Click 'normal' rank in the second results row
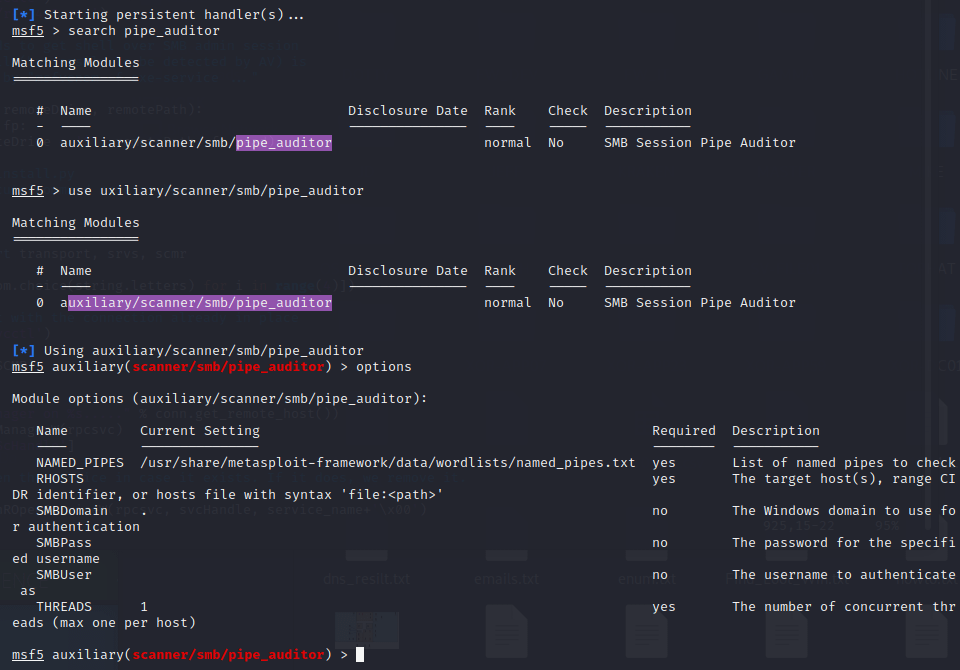This screenshot has width=960, height=670. 508,303
